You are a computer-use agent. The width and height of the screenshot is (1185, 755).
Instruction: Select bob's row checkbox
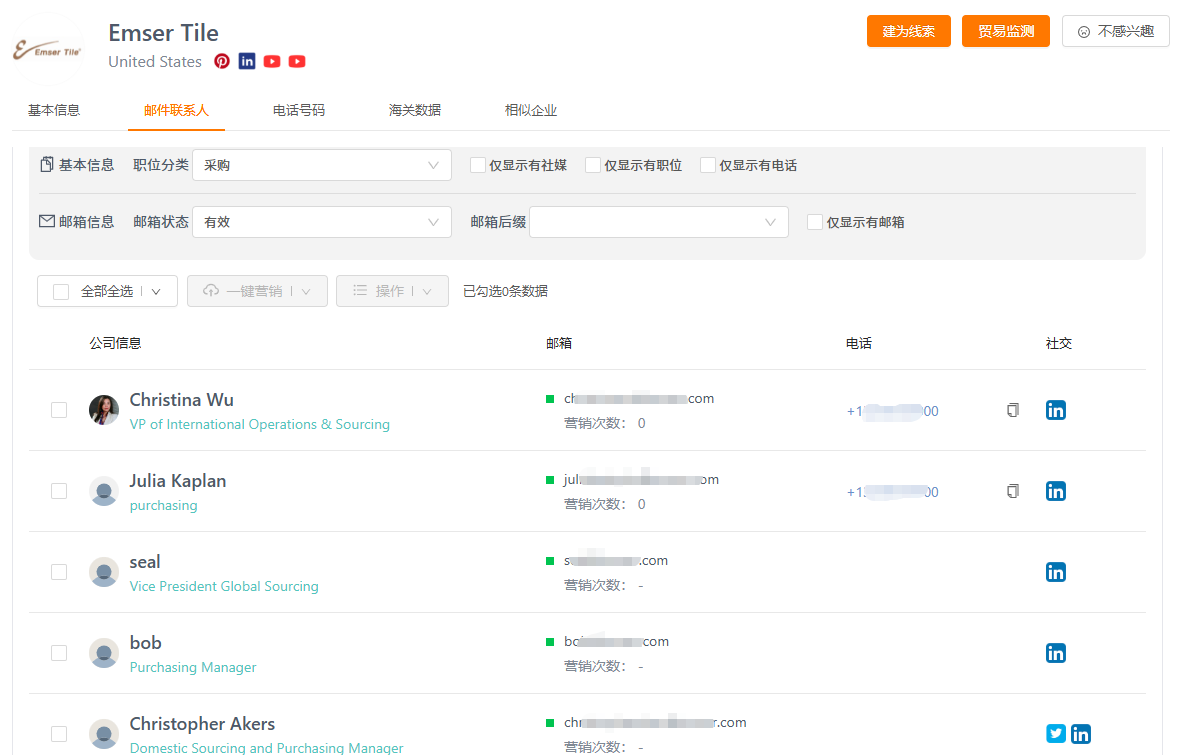(x=59, y=653)
